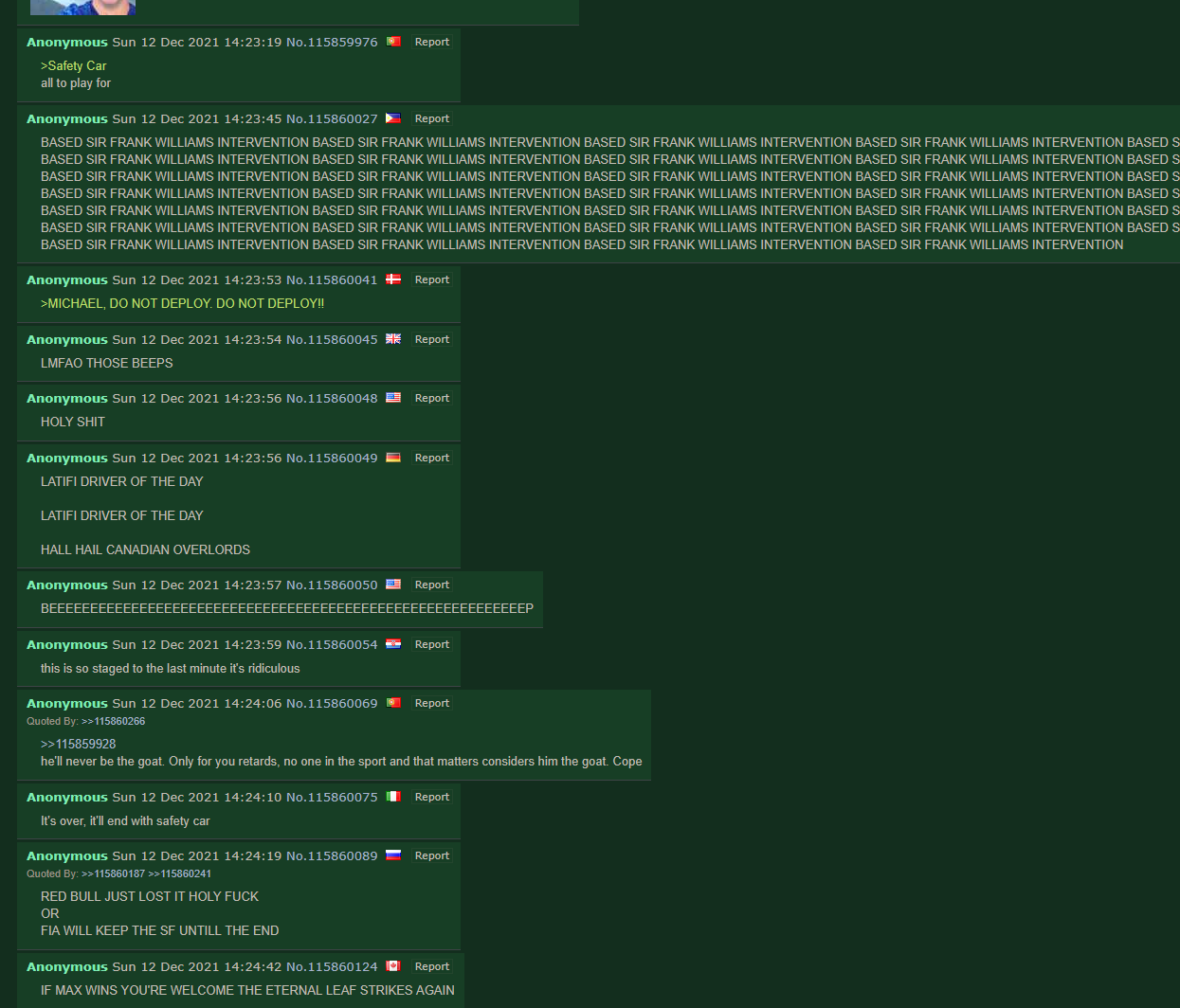Screen dimensions: 1180x1008
Task: Open the cropped image thumbnail at the top
Action: pyautogui.click(x=82, y=7)
